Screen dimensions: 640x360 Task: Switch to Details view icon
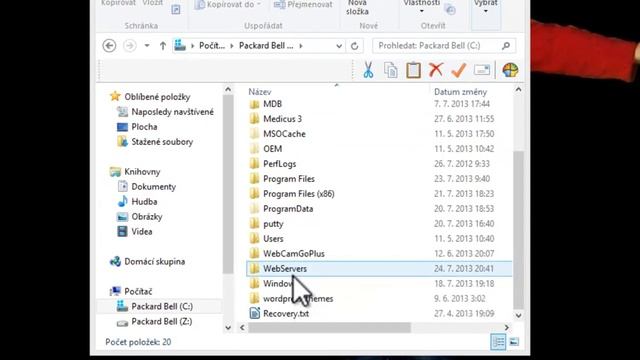[498, 342]
